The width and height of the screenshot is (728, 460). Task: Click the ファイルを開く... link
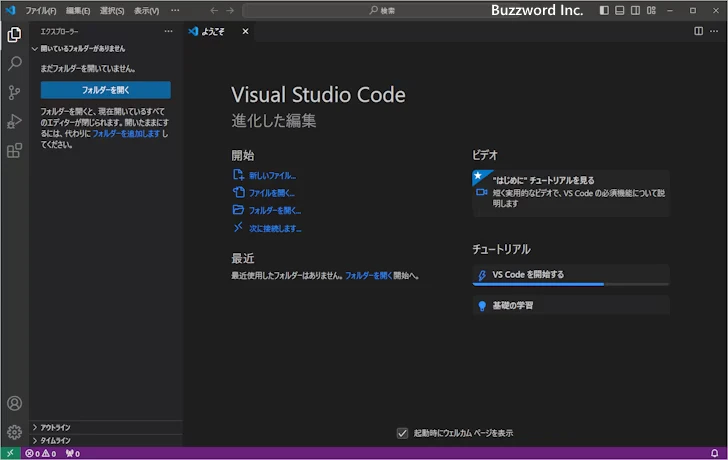[271, 193]
